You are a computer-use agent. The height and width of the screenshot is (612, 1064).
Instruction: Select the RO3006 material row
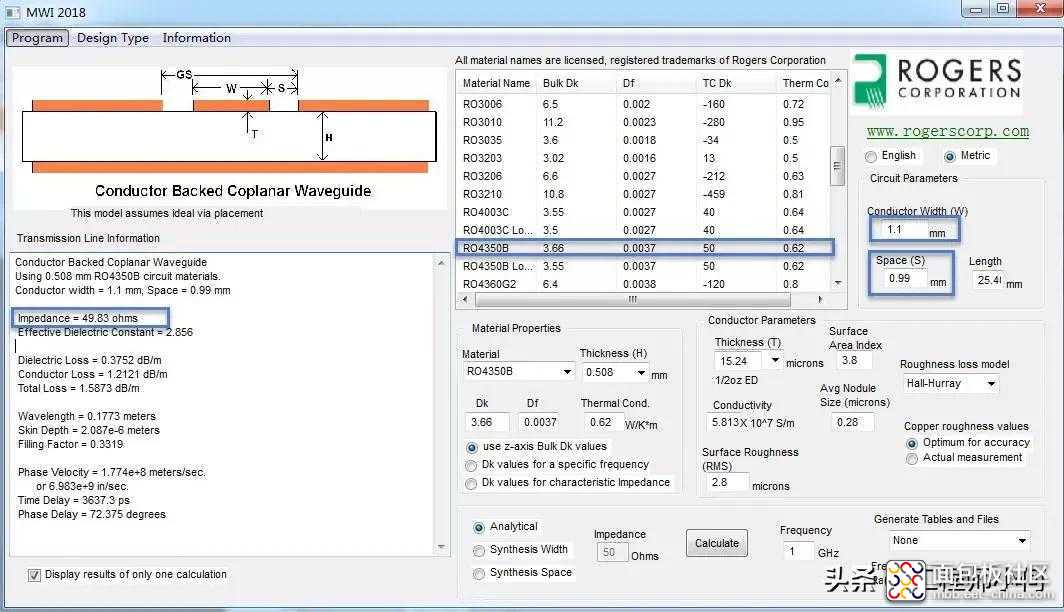[x=643, y=104]
